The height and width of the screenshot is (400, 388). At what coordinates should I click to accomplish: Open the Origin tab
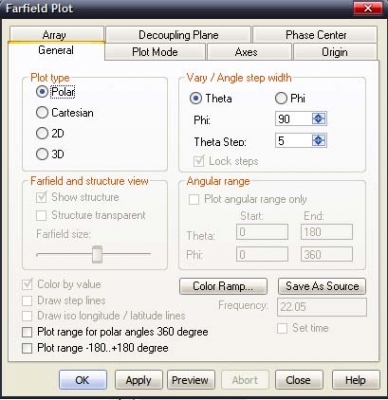tap(335, 52)
